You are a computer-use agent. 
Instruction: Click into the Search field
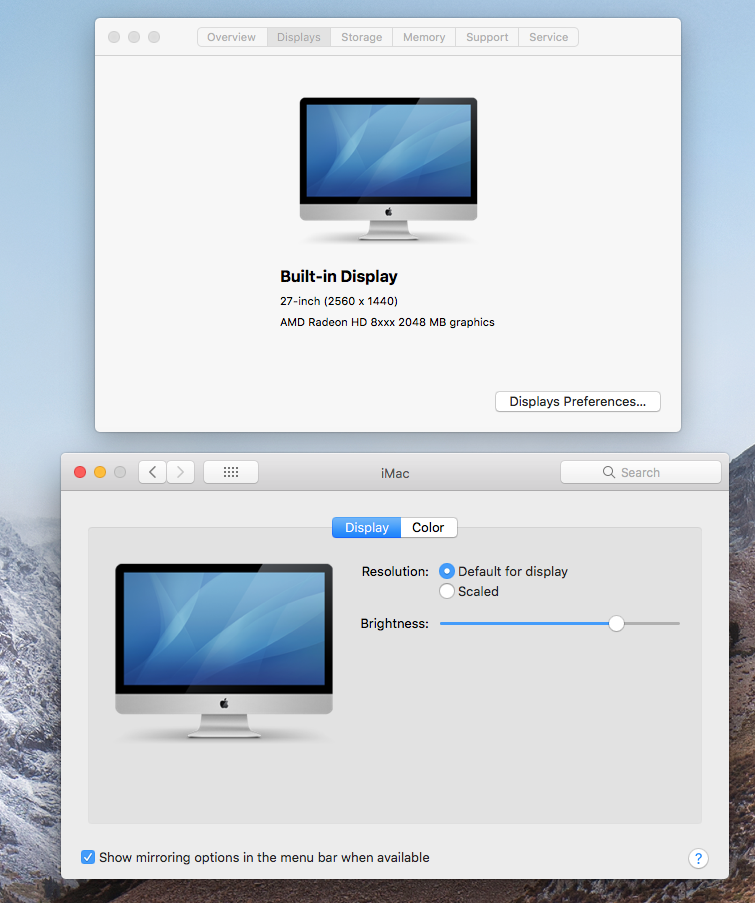point(640,472)
